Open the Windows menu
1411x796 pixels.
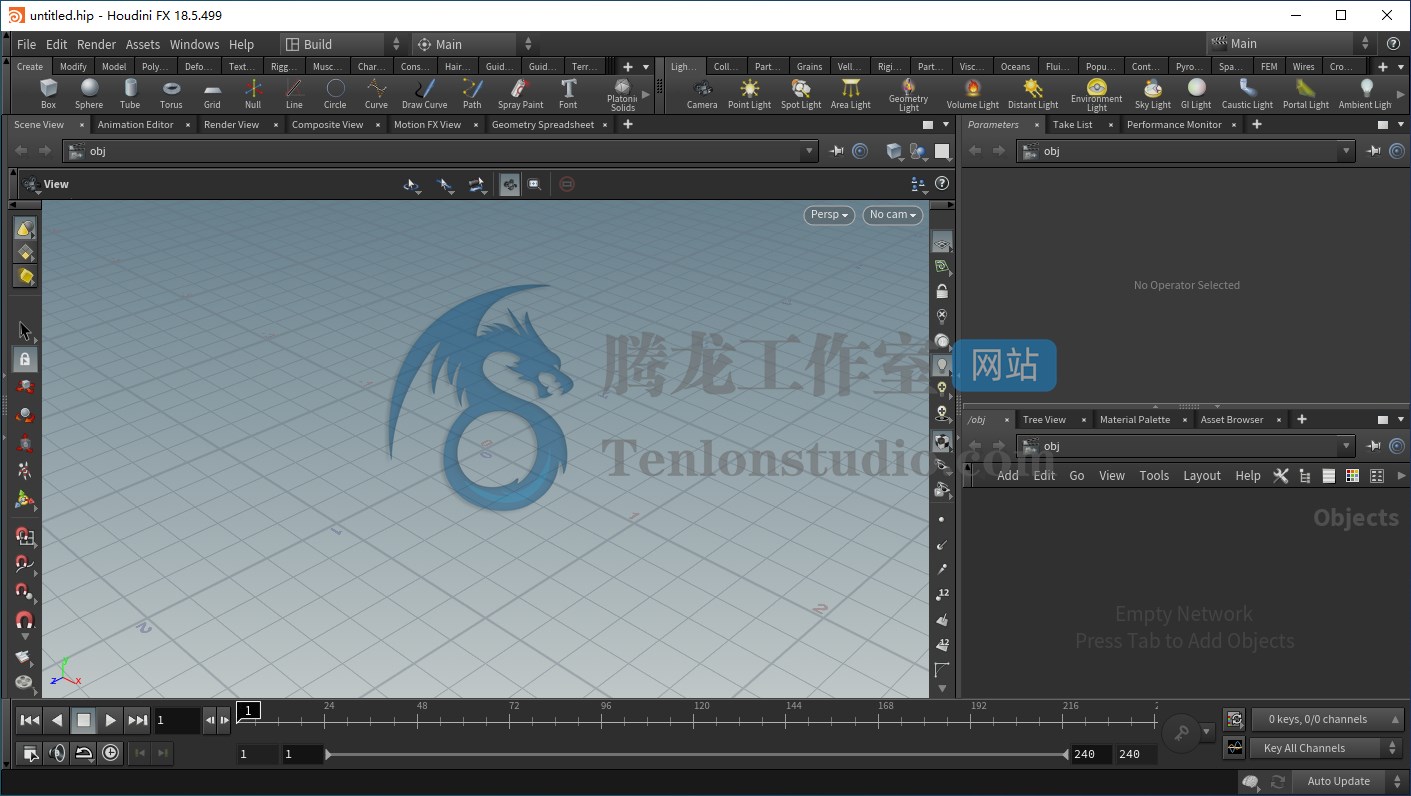[194, 44]
